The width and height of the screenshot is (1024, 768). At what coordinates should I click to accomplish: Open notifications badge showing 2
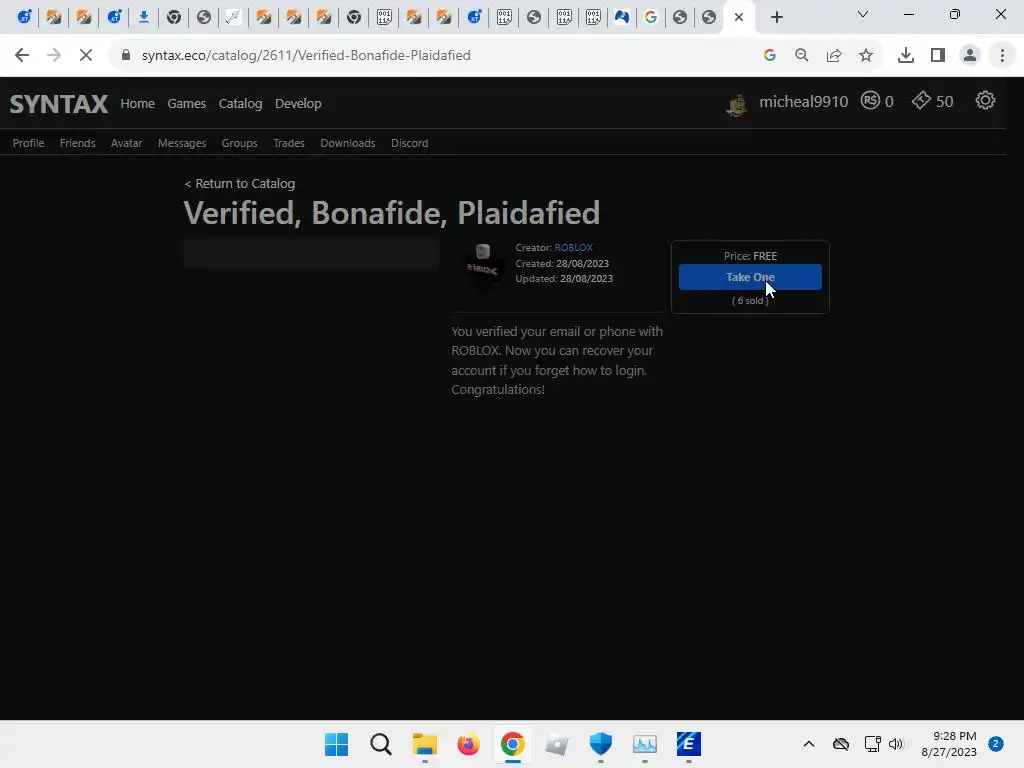[x=995, y=744]
